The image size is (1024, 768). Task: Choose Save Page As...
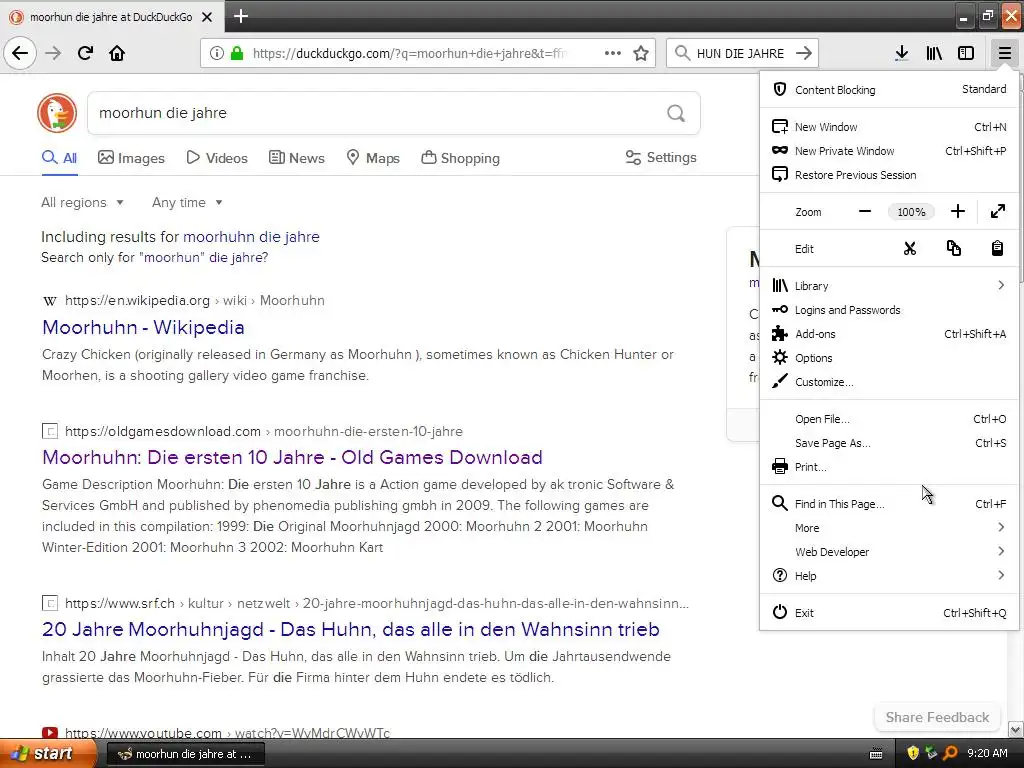point(889,443)
